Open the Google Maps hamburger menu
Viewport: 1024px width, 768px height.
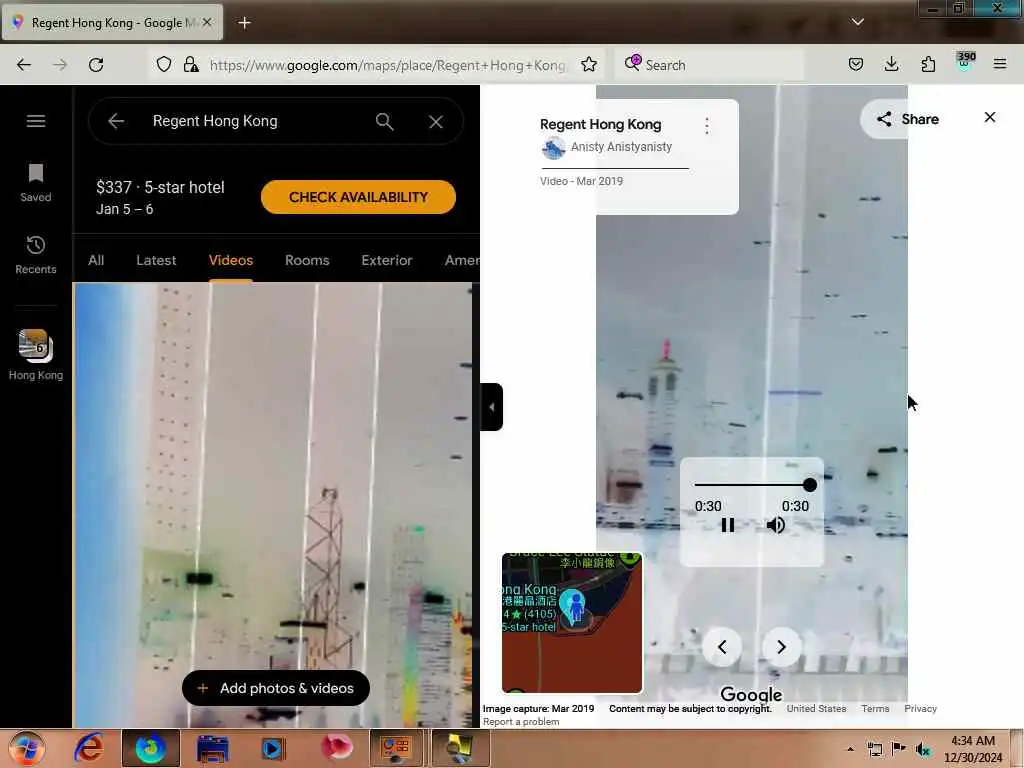point(36,121)
